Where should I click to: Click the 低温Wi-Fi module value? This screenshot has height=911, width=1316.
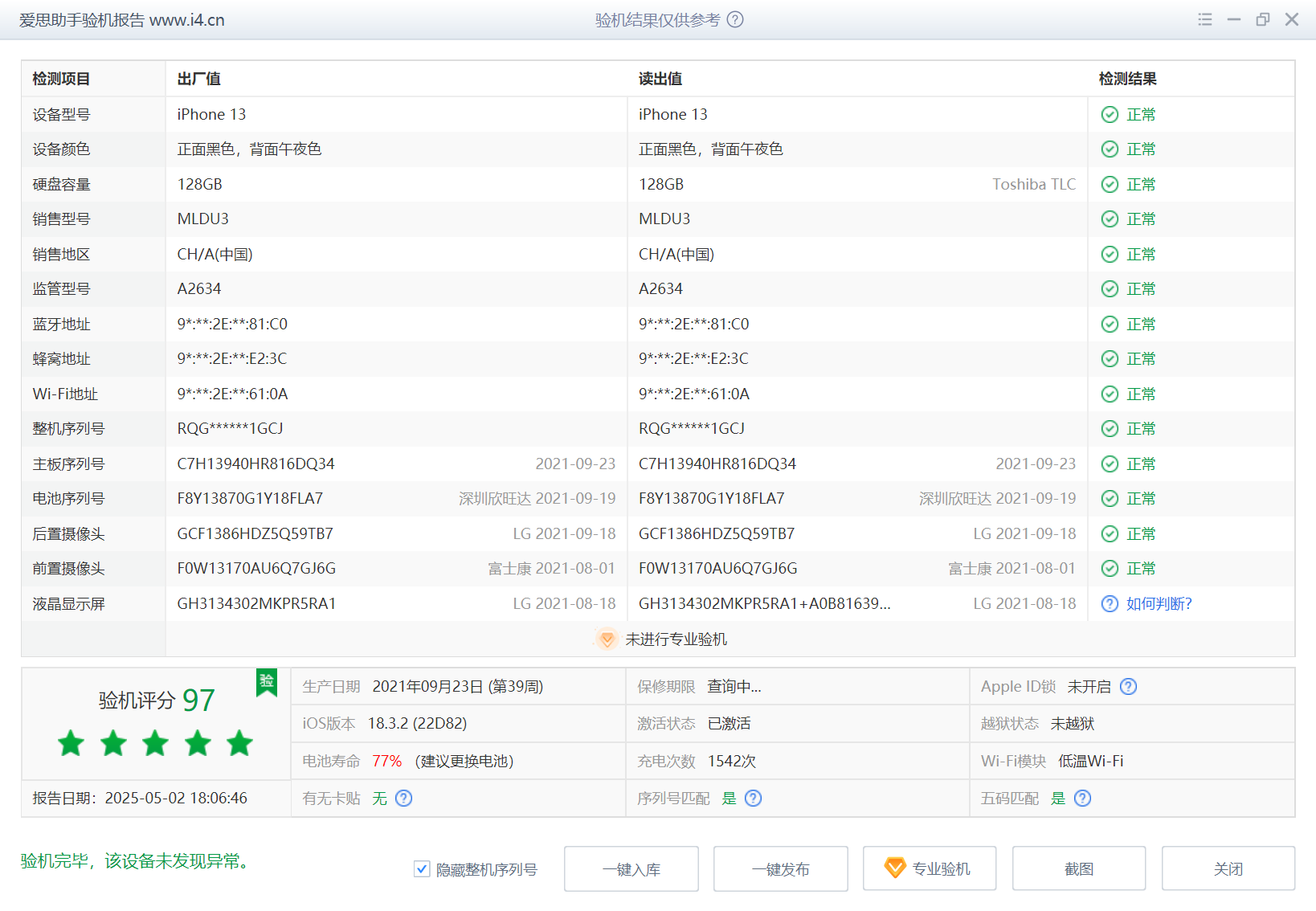point(1090,762)
